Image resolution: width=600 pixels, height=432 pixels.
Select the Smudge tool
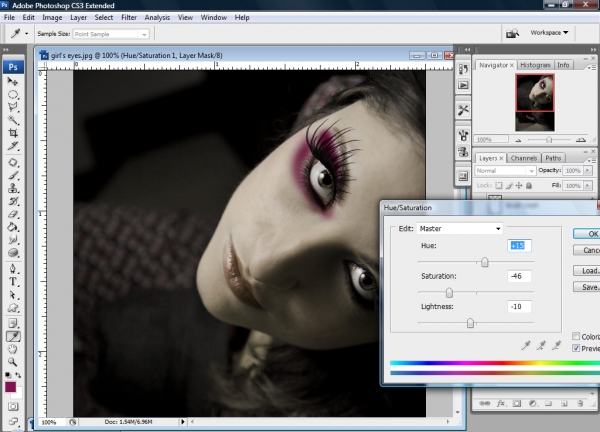13,240
